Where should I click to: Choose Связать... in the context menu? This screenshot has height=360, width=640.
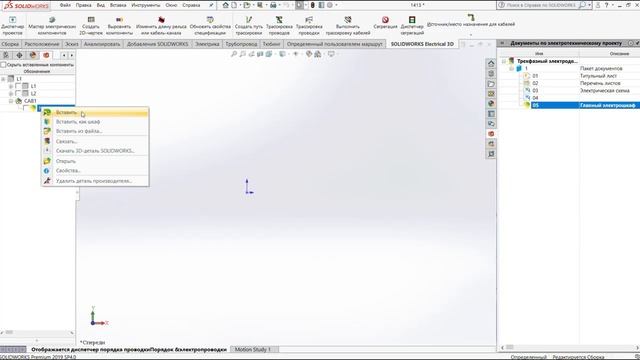(x=95, y=141)
